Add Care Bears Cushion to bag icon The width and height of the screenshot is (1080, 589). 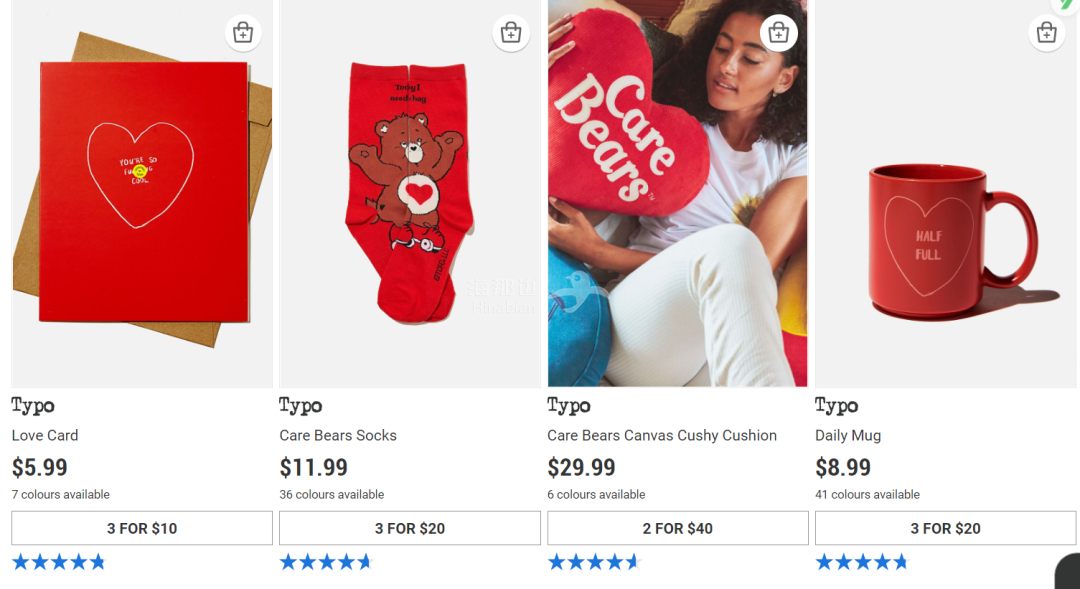(x=779, y=33)
